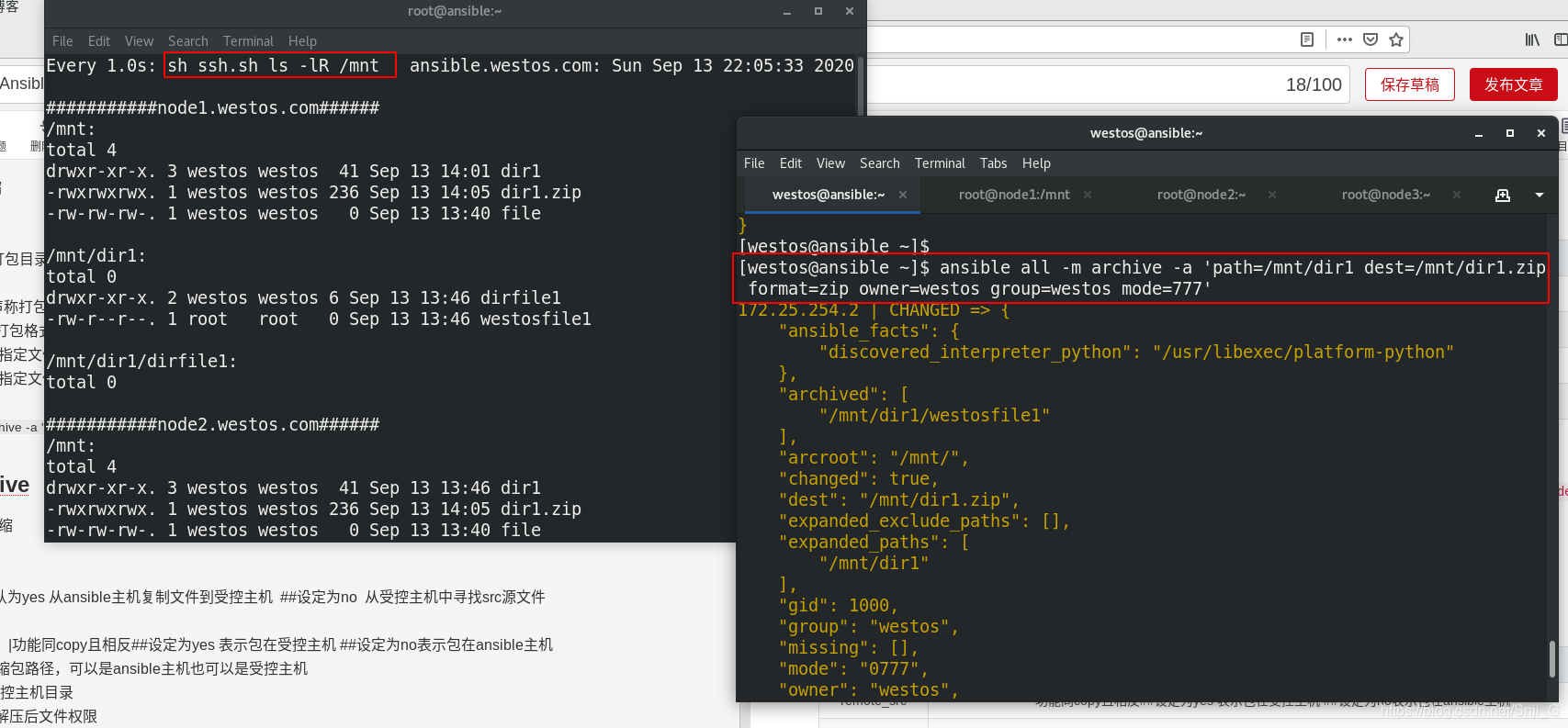Open Terminal menu in westos@ansible terminal

tap(940, 163)
